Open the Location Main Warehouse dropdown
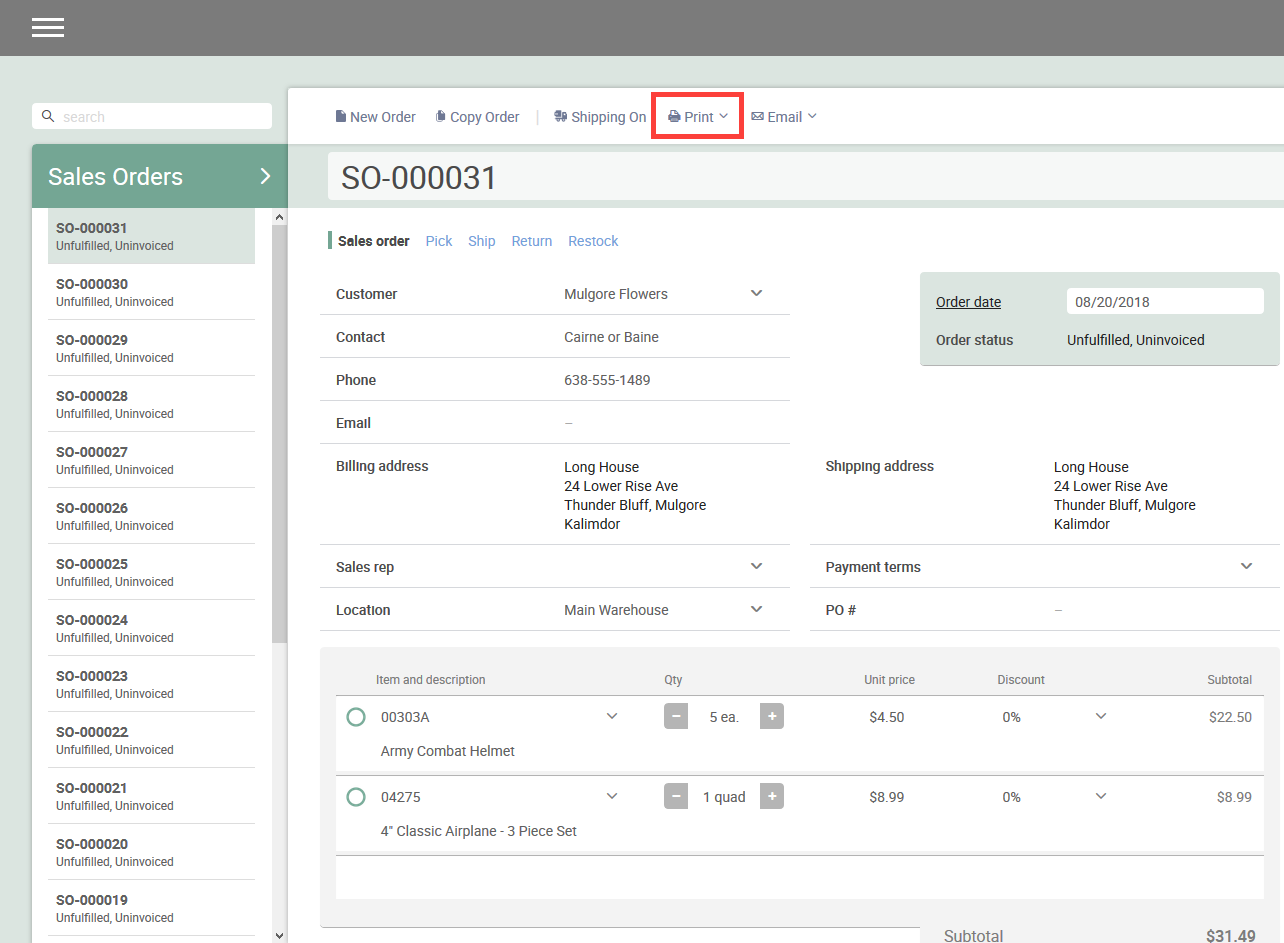1284x943 pixels. click(x=756, y=609)
